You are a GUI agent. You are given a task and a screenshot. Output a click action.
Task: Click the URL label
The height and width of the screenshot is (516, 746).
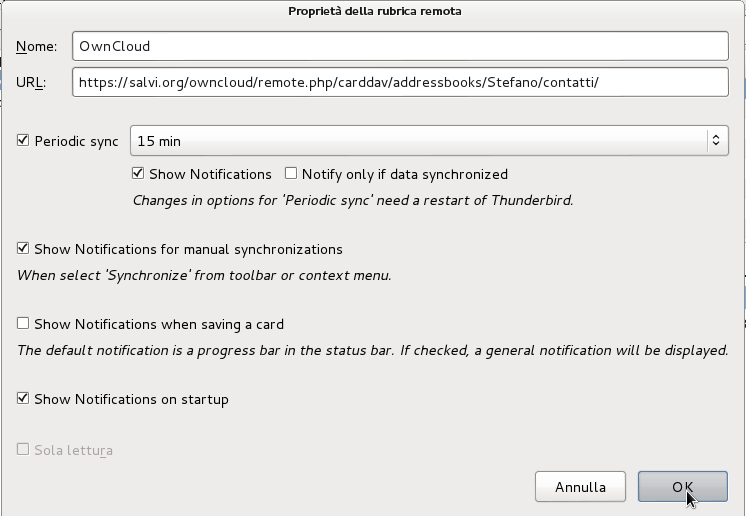[x=31, y=82]
